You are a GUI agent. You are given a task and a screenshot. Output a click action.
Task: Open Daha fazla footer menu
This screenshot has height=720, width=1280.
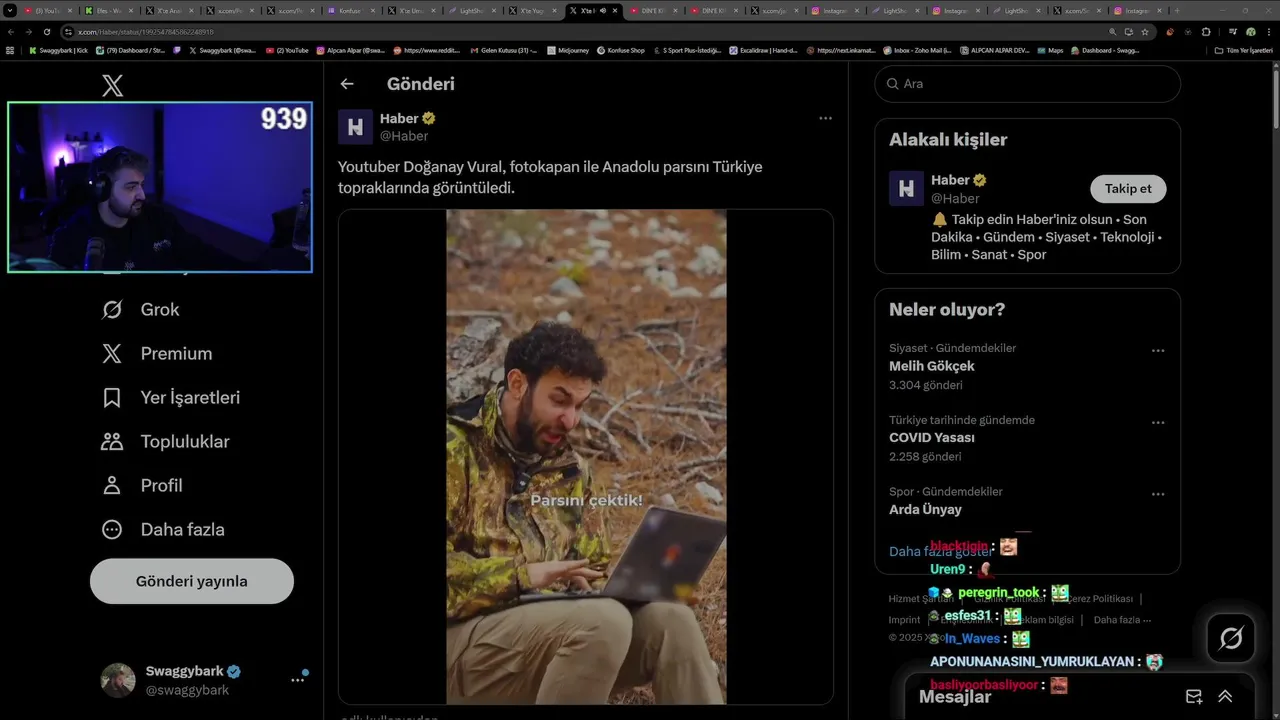(1122, 620)
